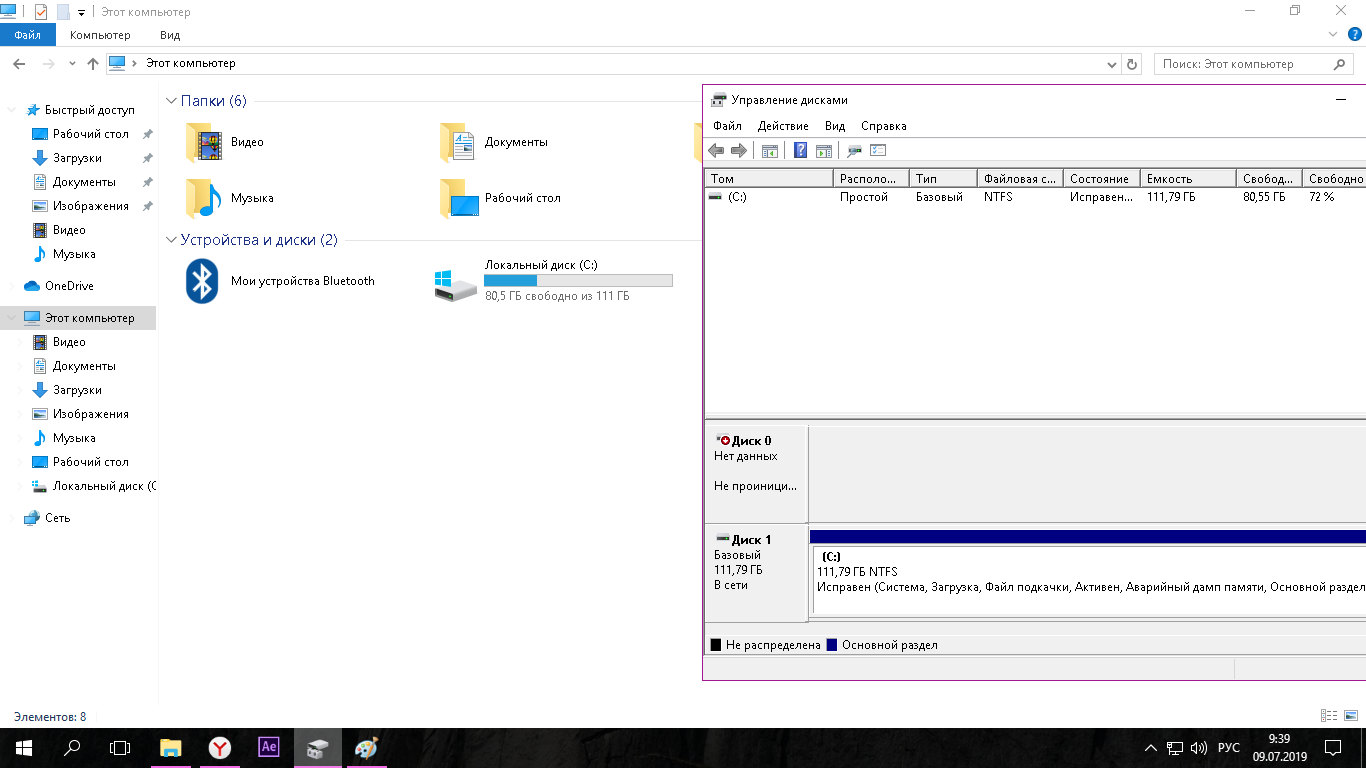Viewport: 1366px width, 768px height.
Task: Click Properties checkmark icon in Explorer title bar
Action: (41, 12)
